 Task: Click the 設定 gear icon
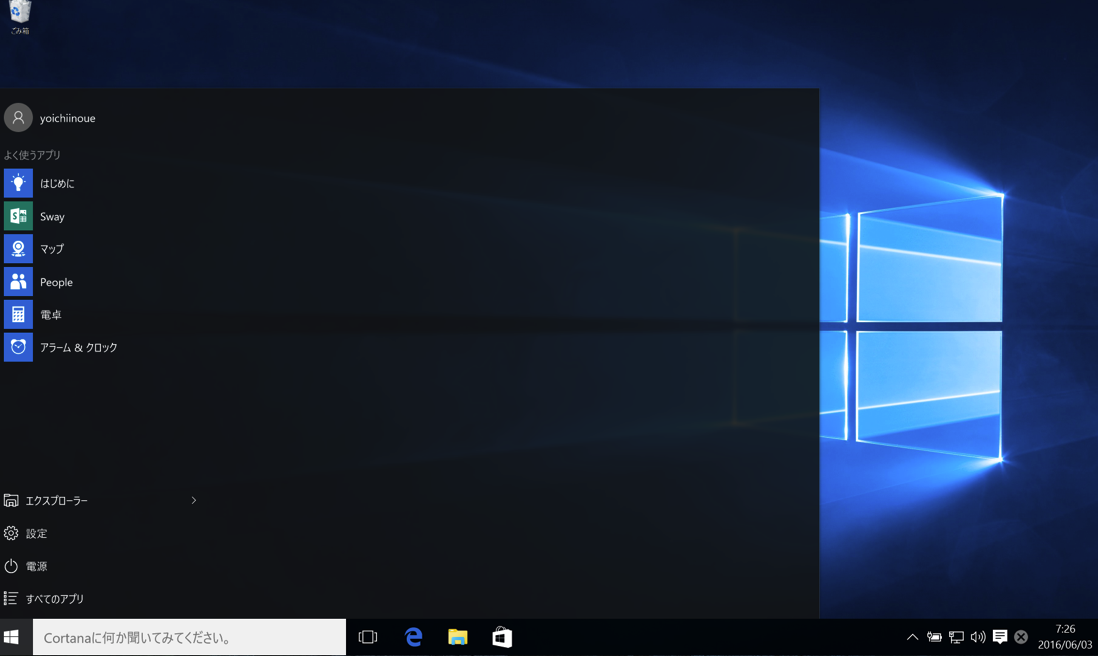(x=11, y=533)
